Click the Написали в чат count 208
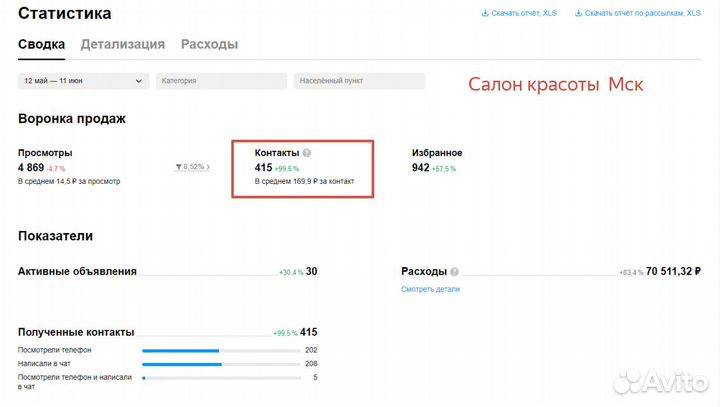 (x=311, y=364)
